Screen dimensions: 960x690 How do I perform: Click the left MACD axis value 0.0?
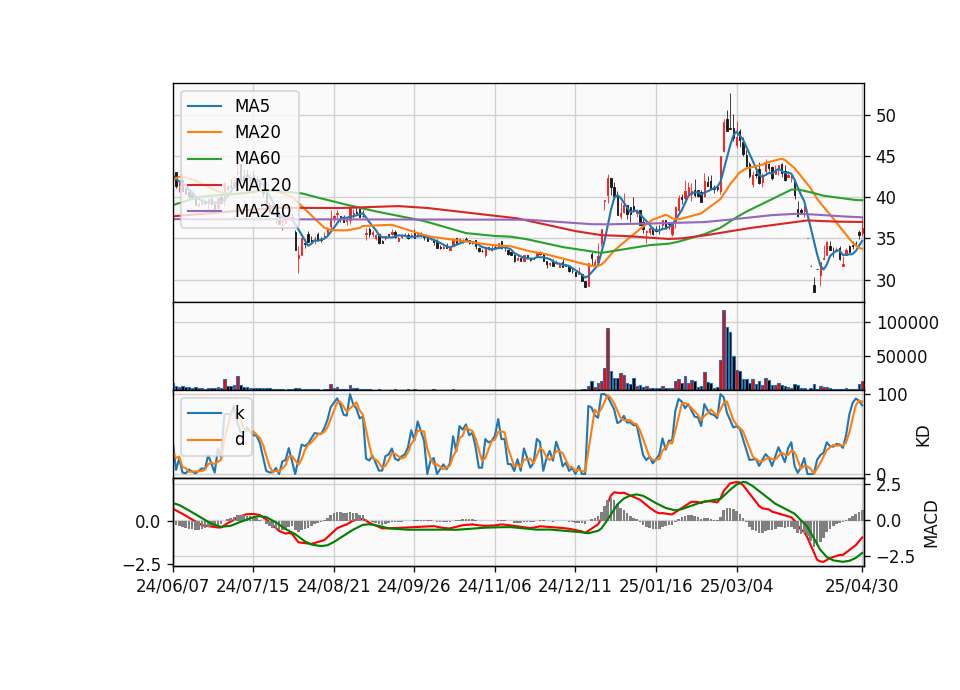tap(148, 522)
